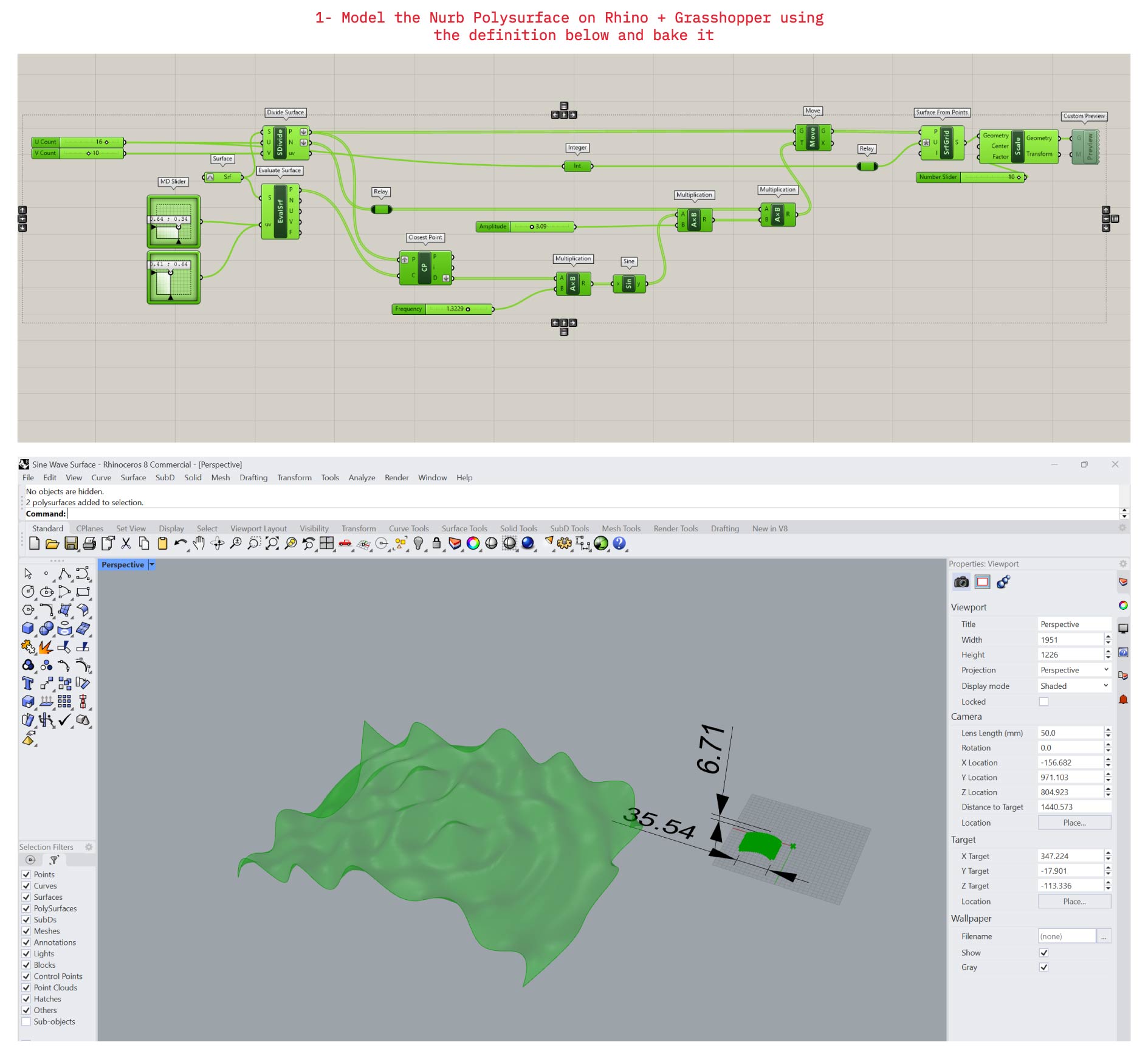1148x1050 pixels.
Task: Uncheck the PolySurfaces selection filter
Action: (26, 908)
